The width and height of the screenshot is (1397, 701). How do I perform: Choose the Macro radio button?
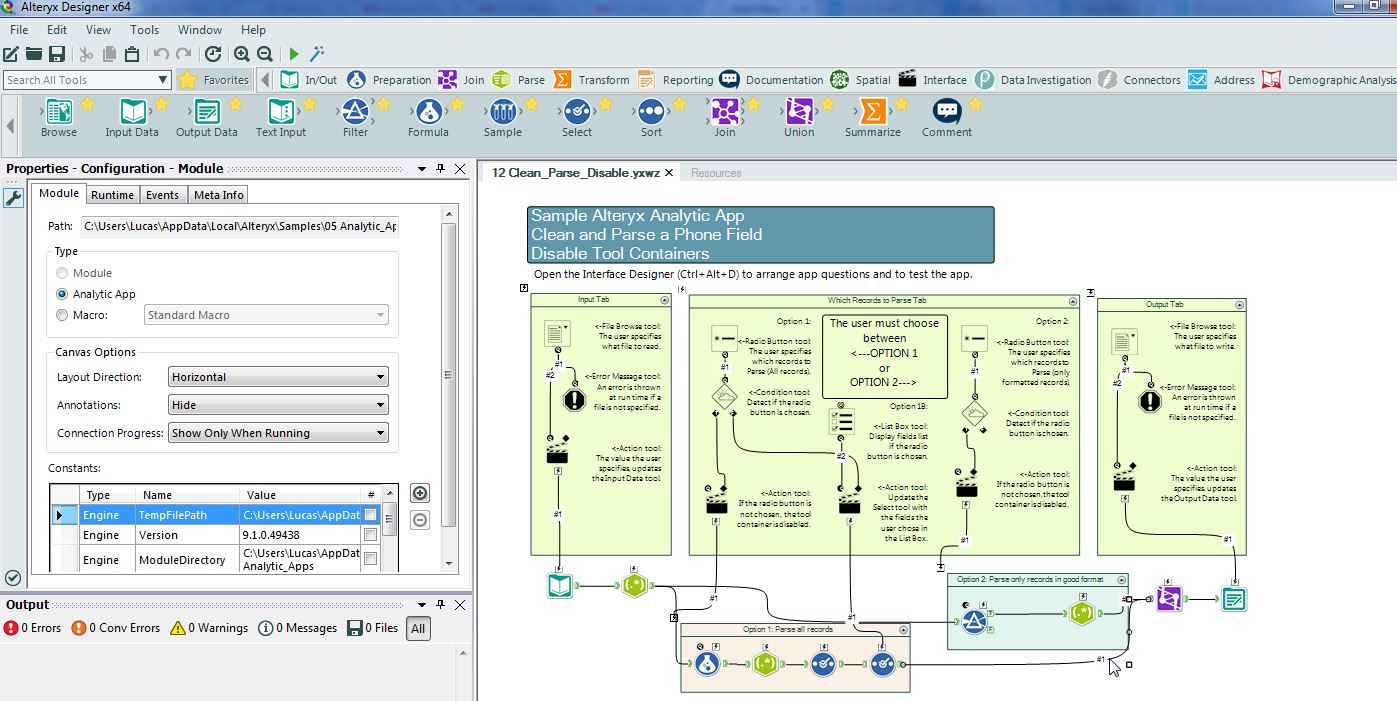coord(63,315)
